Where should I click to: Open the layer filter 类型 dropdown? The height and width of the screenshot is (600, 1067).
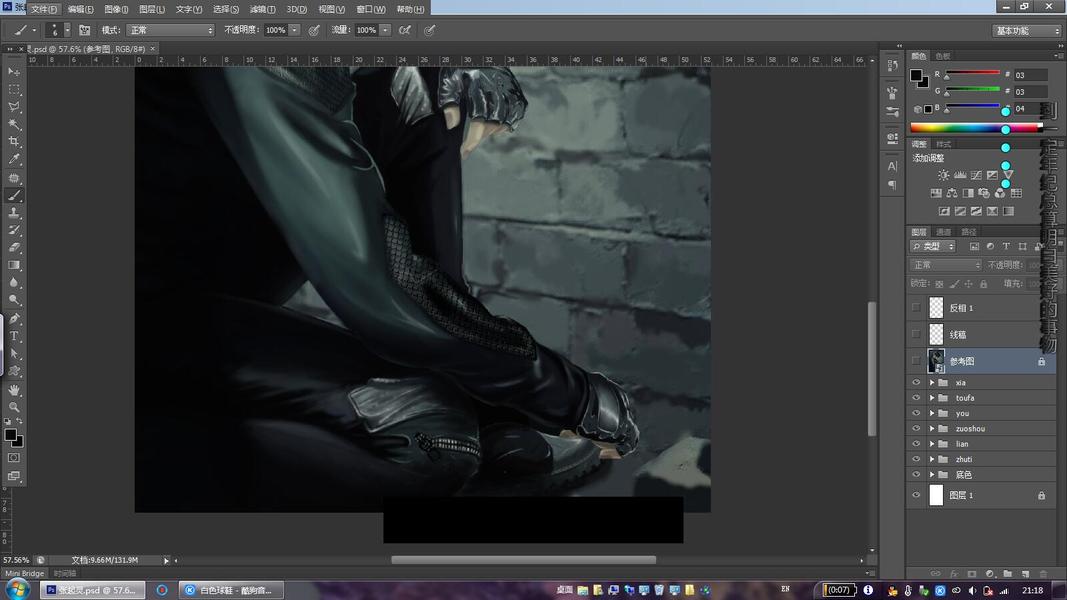[x=933, y=246]
